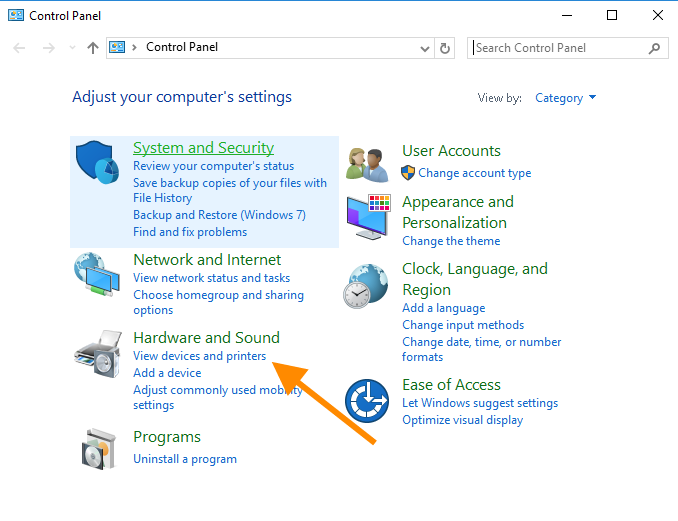Open Adjust commonly used mobility settings

[x=217, y=397]
